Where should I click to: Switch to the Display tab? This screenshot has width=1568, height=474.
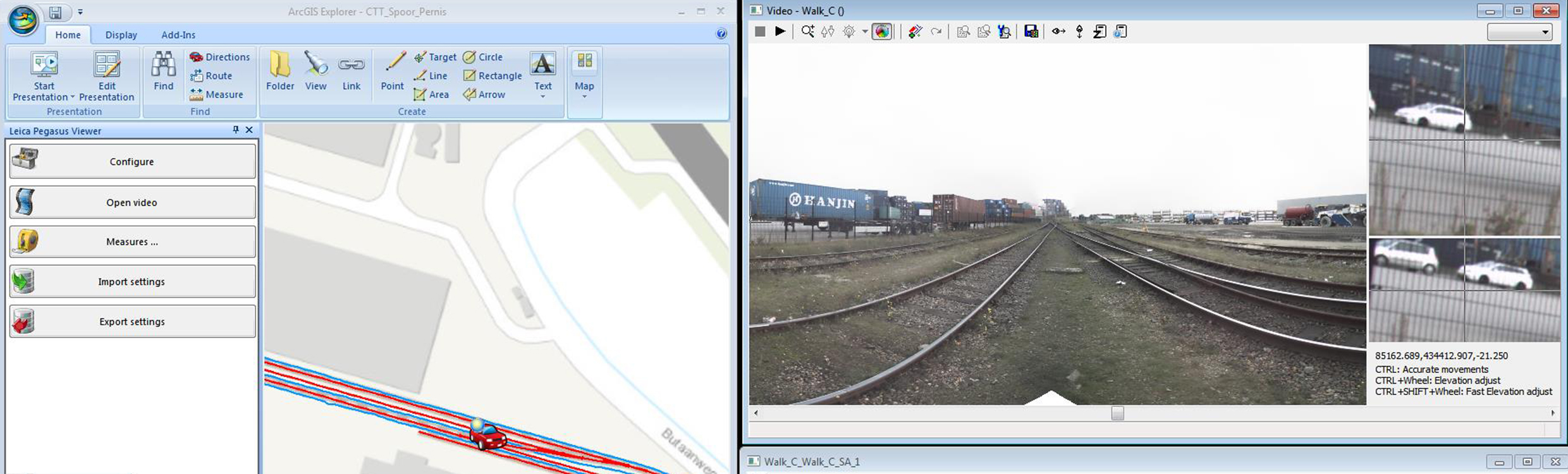[x=121, y=35]
